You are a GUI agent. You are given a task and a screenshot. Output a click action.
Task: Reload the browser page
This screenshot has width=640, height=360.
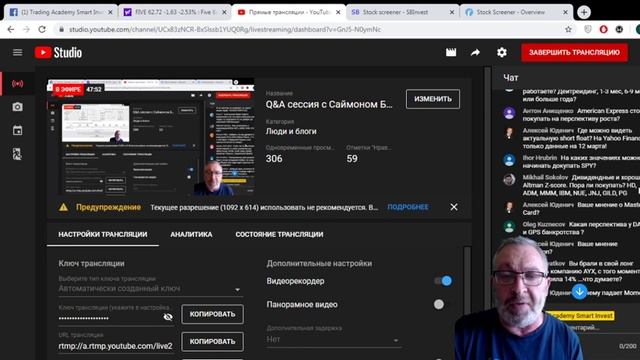point(42,29)
